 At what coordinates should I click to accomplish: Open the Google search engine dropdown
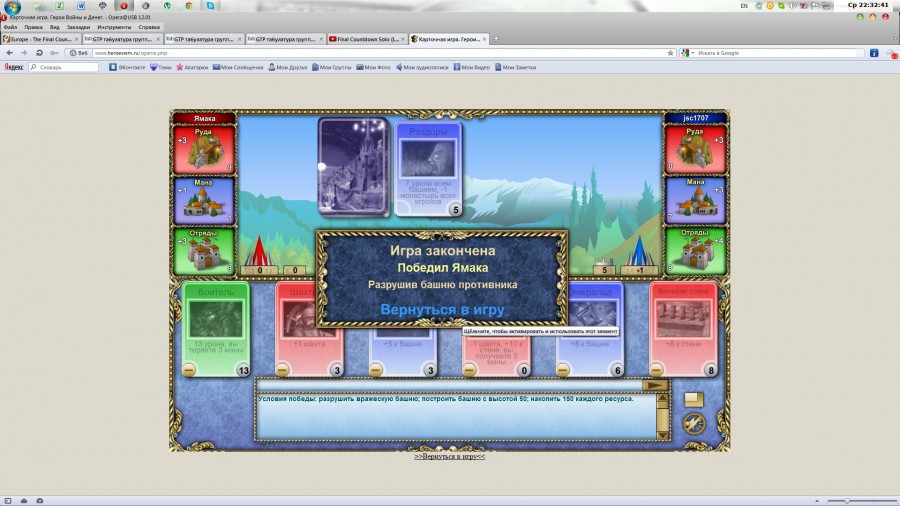click(x=688, y=53)
